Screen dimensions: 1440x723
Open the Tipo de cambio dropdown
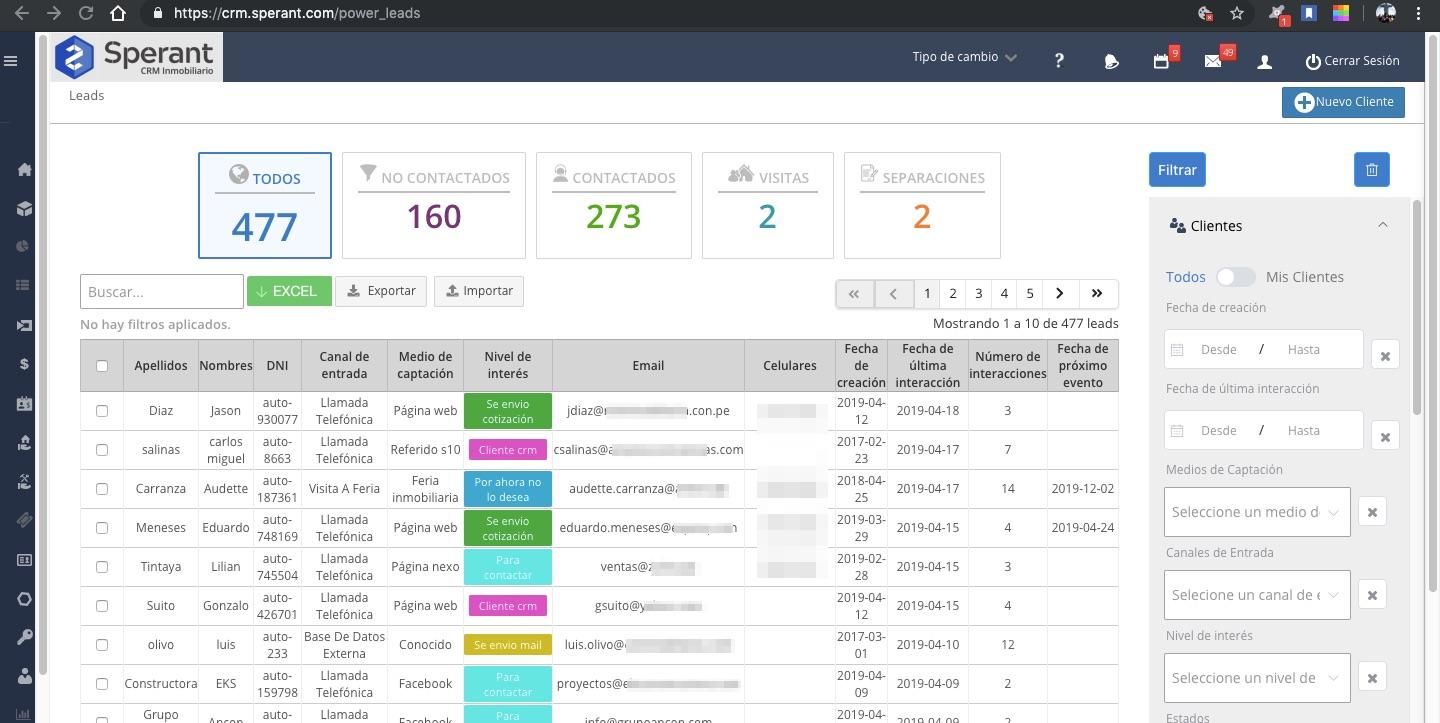(x=964, y=57)
